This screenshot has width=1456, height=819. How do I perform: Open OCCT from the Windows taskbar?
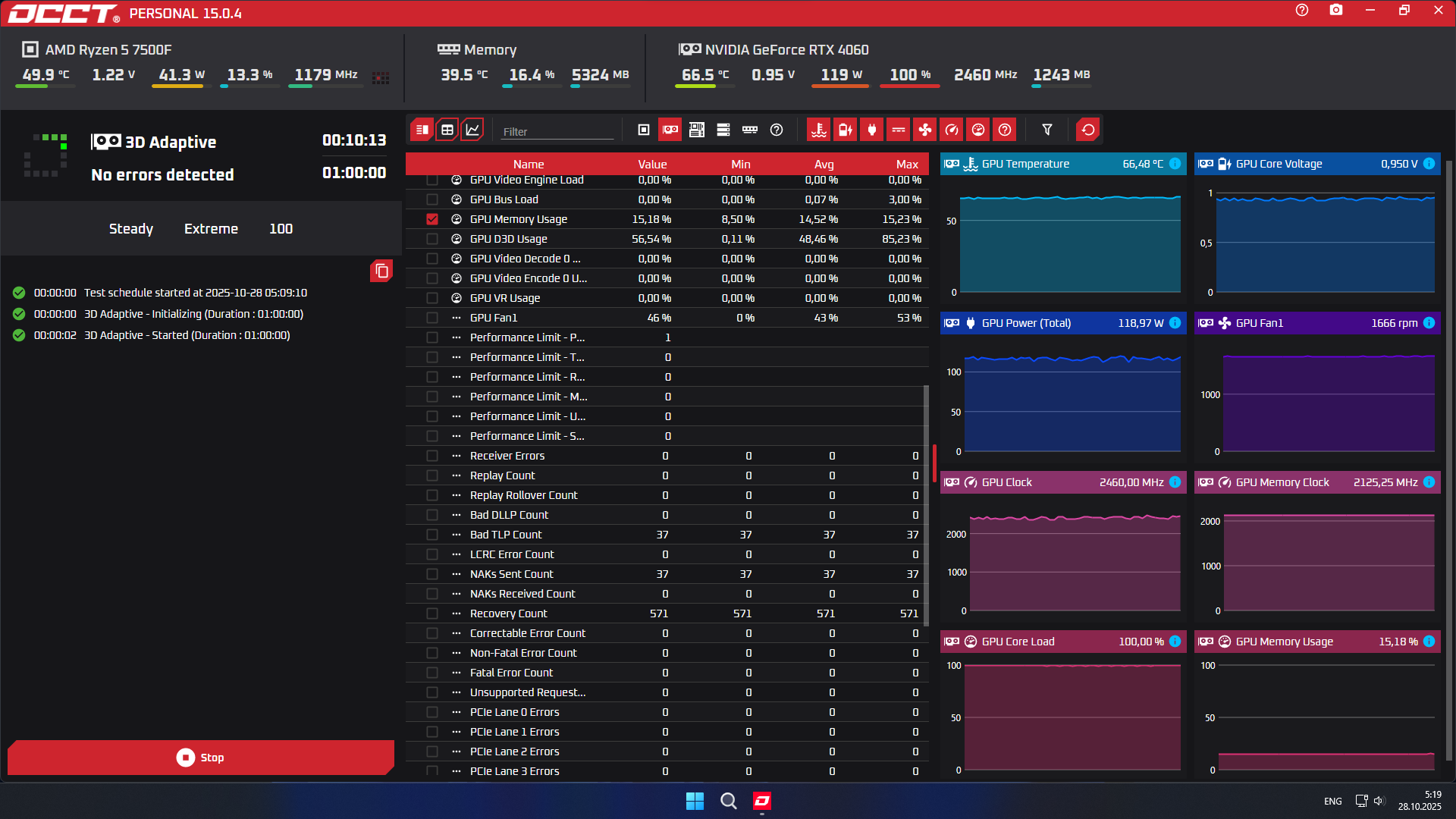point(762,801)
